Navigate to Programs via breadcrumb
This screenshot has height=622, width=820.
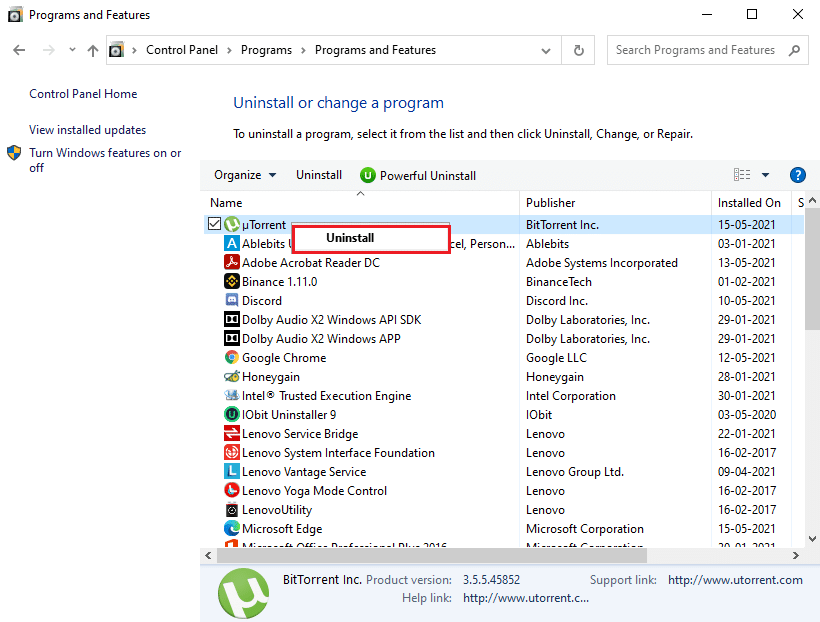pyautogui.click(x=266, y=49)
